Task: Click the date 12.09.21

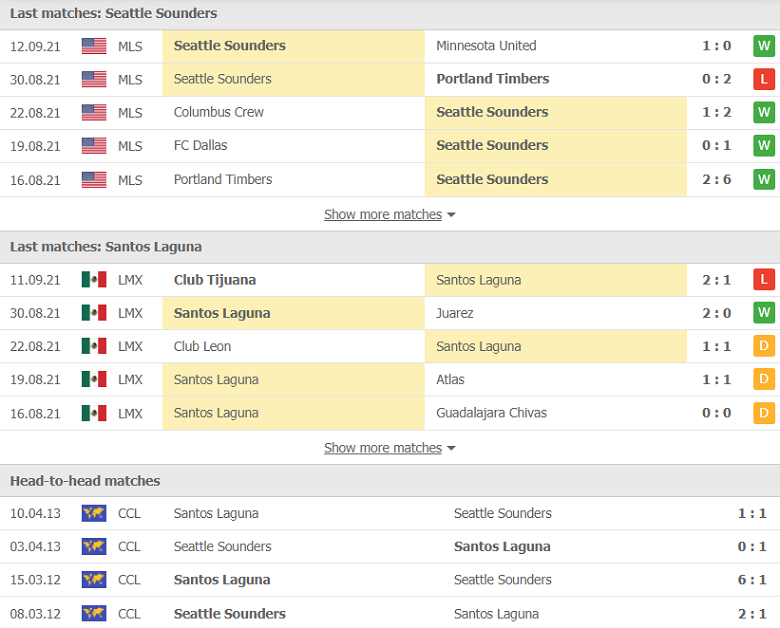Action: [35, 46]
